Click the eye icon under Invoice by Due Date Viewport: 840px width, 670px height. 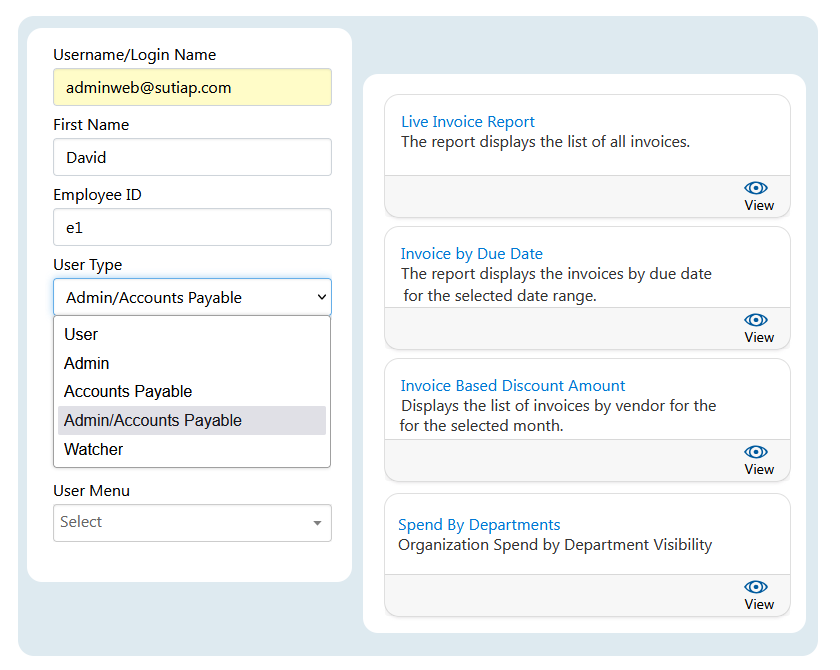tap(756, 320)
